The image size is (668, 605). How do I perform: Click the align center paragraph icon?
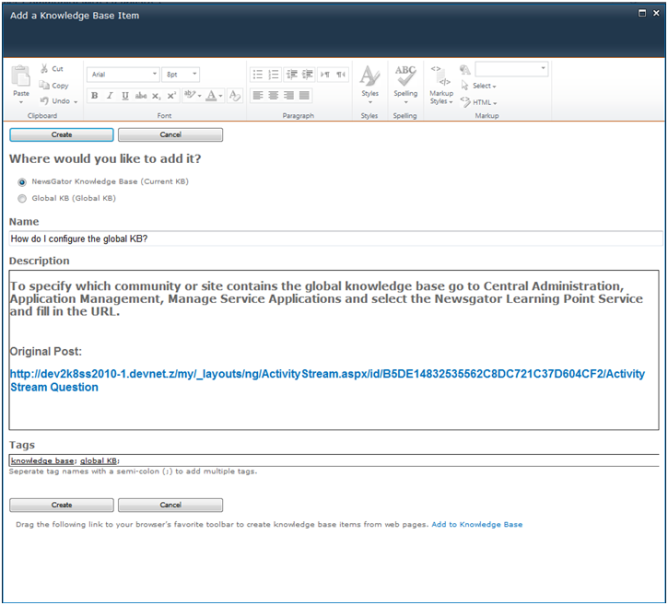tap(274, 96)
